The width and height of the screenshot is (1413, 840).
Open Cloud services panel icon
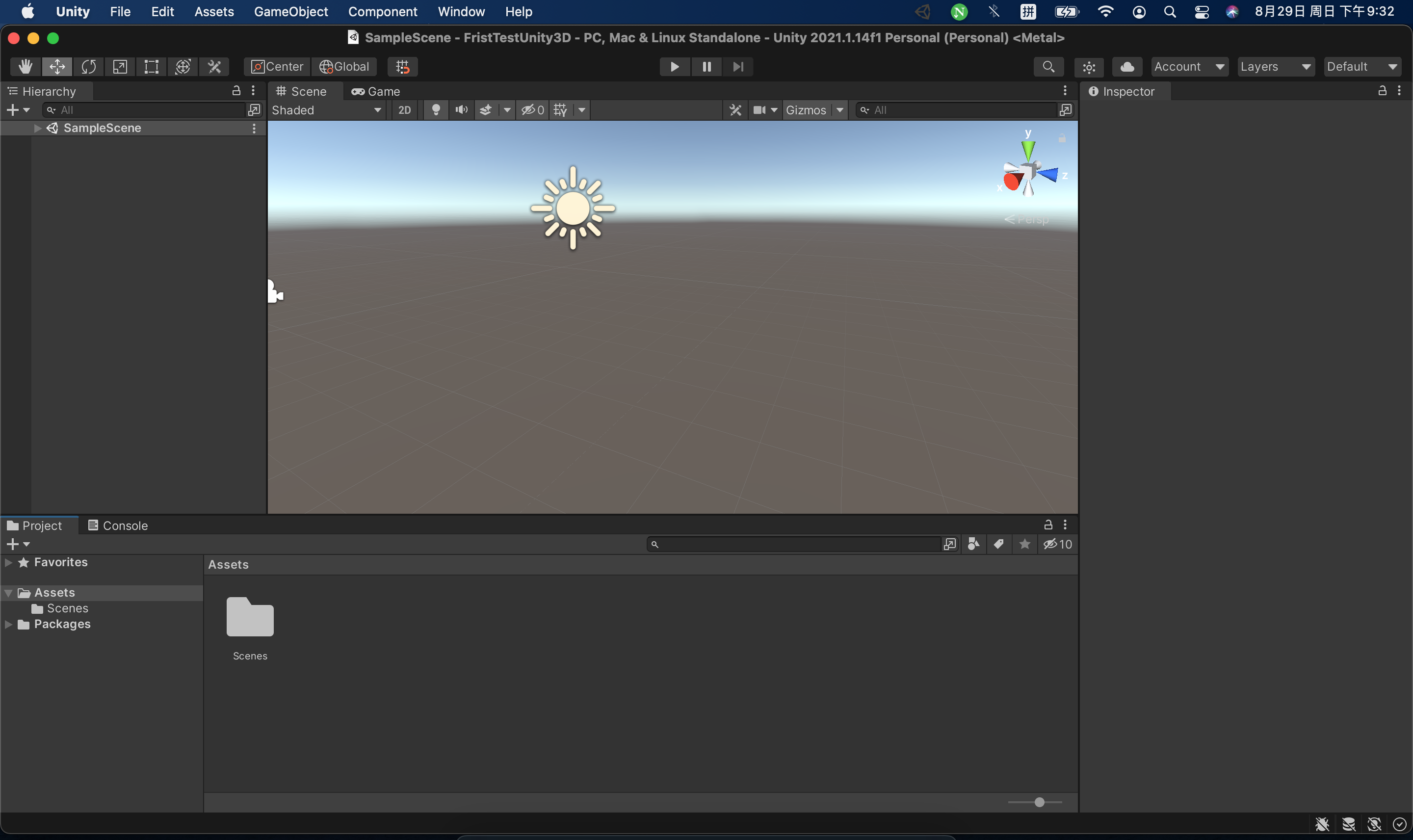(x=1126, y=67)
